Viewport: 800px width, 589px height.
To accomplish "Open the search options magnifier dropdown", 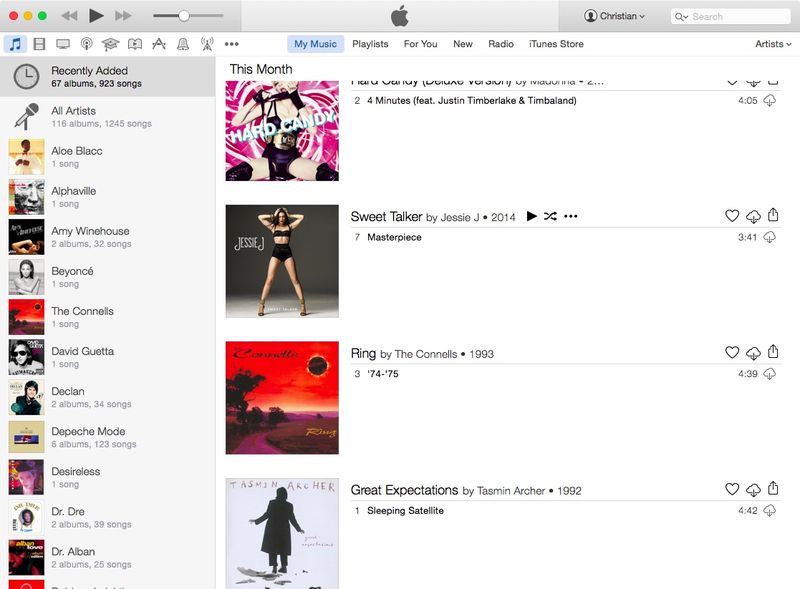I will coord(681,16).
